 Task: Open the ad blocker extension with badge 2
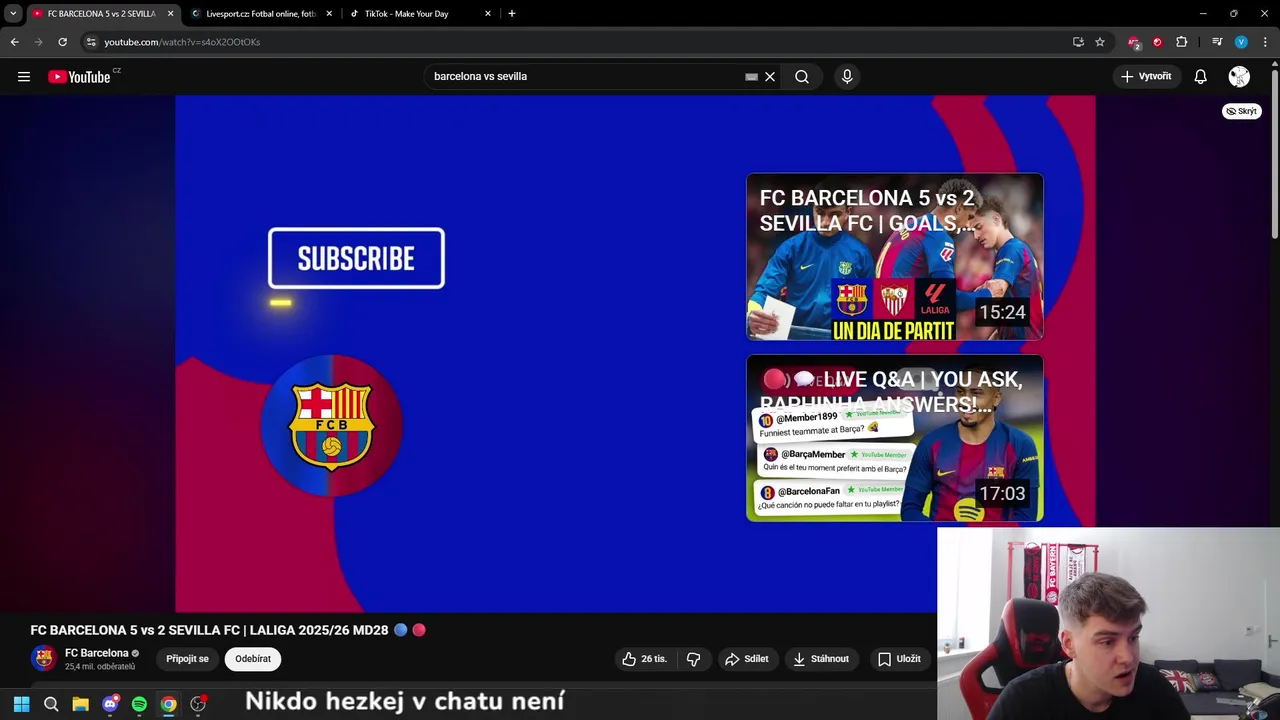pyautogui.click(x=1134, y=42)
